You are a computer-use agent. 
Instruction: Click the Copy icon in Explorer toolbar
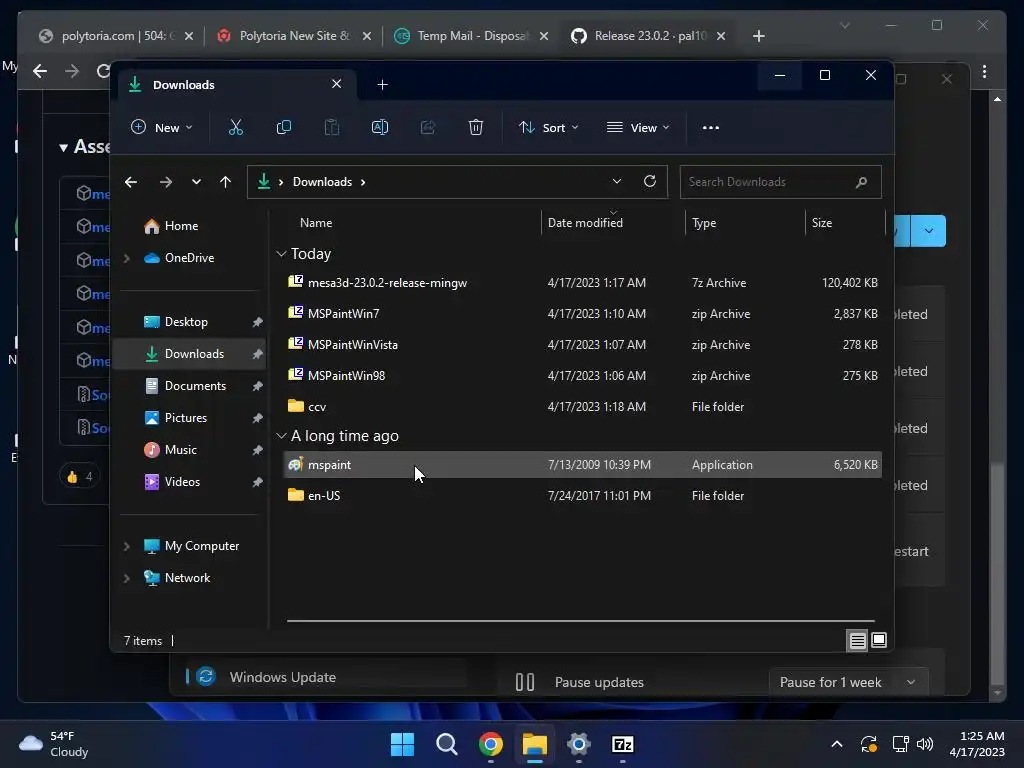(x=283, y=127)
